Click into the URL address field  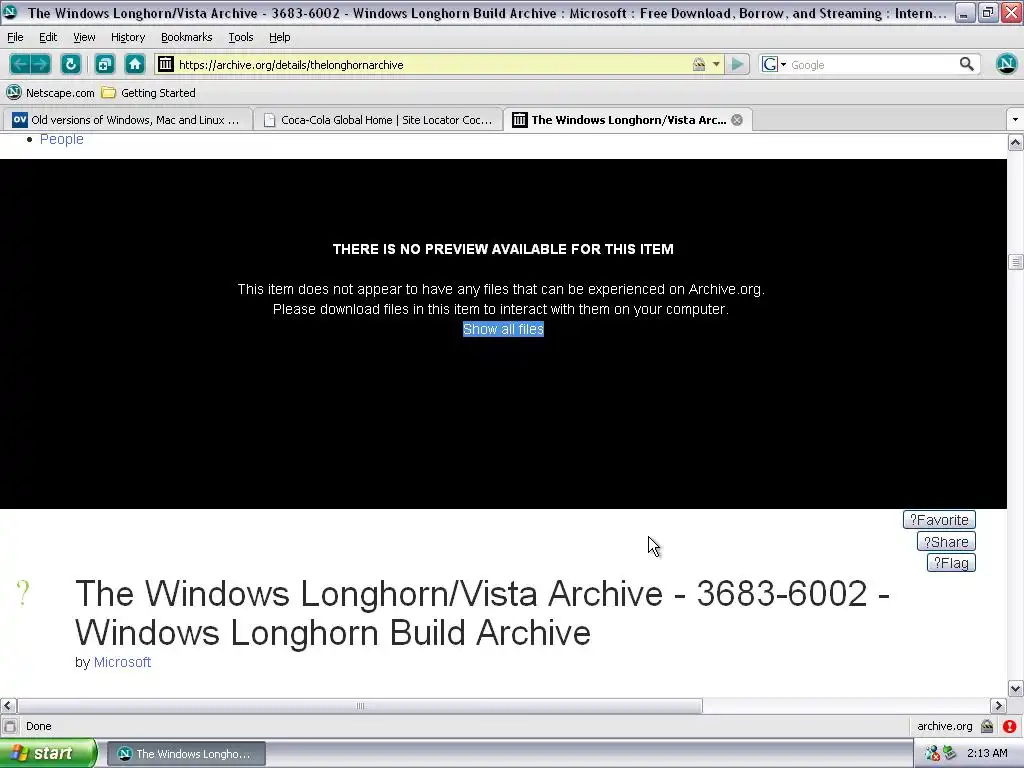[x=432, y=65]
